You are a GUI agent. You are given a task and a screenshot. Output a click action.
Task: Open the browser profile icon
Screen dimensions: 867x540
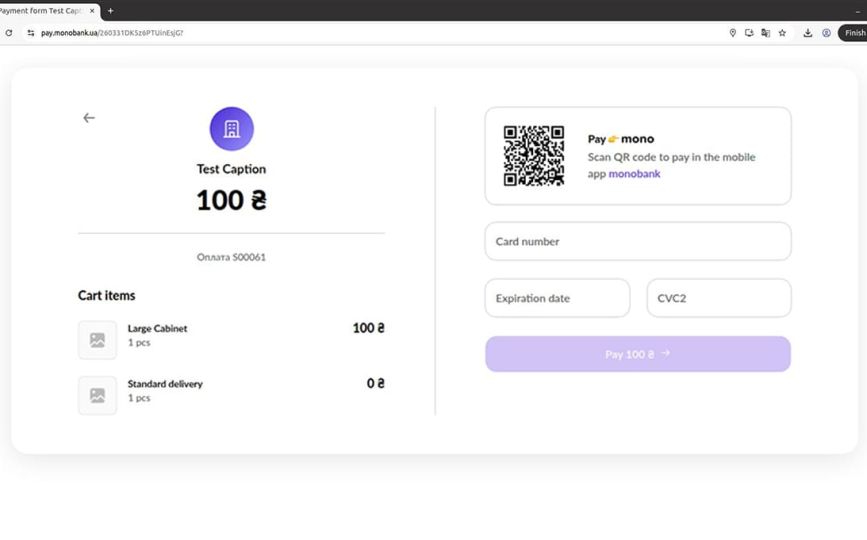[826, 33]
